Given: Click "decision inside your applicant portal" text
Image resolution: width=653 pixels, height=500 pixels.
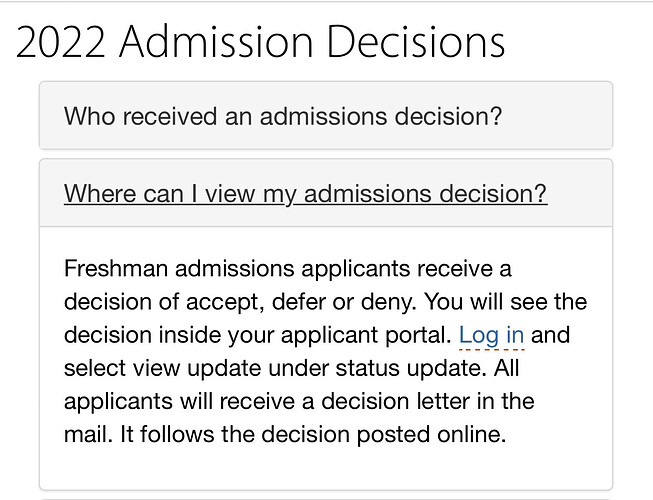Looking at the screenshot, I should [x=256, y=335].
